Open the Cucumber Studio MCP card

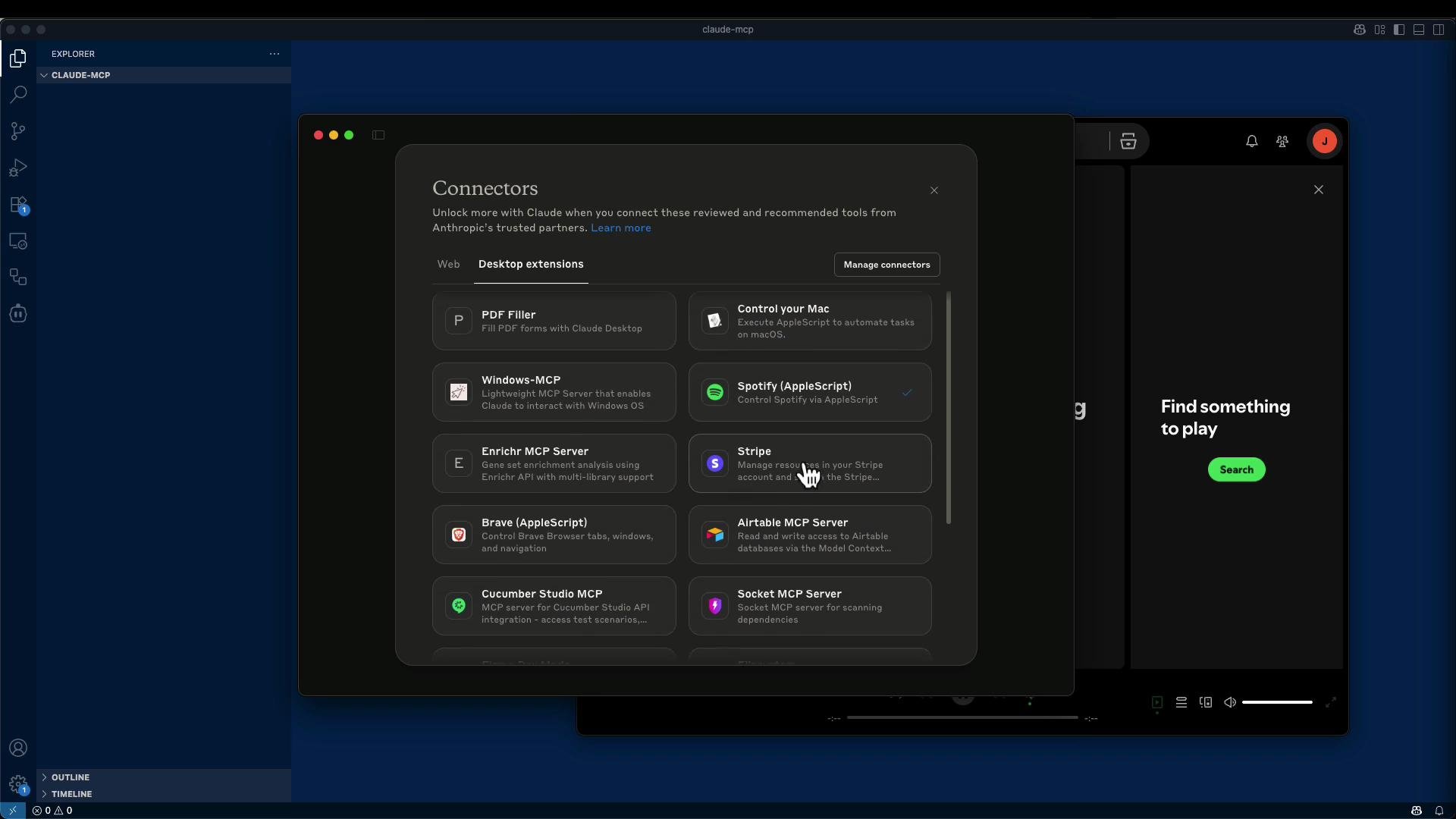554,606
